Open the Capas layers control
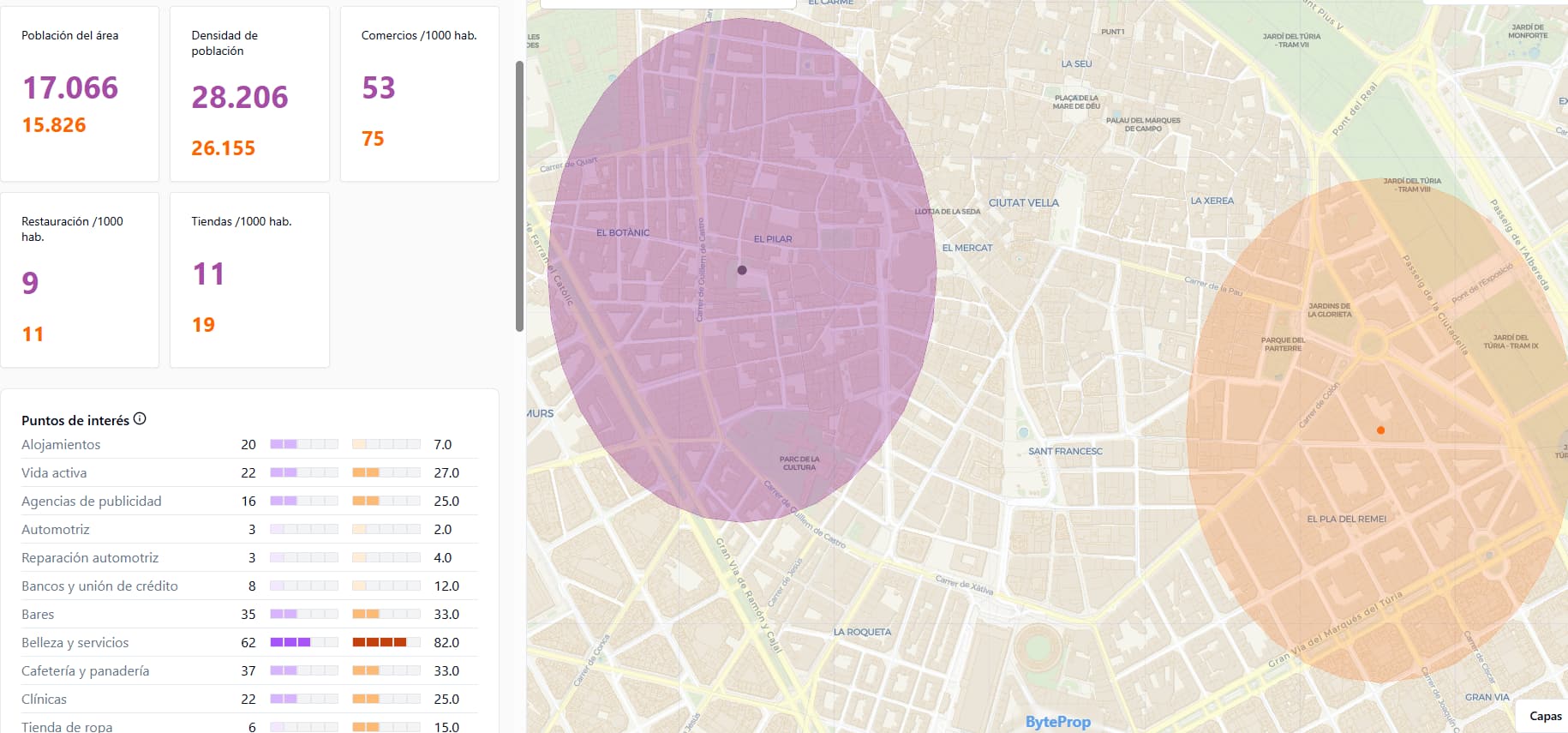 click(1544, 716)
